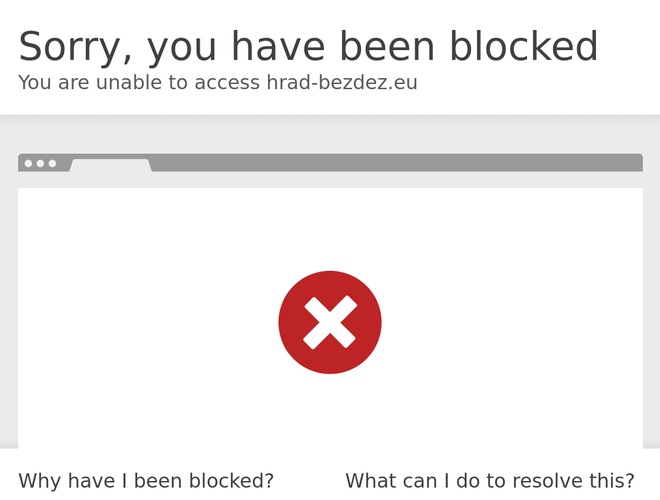The image size is (660, 500).
Task: Select the blank tab in browser illustration
Action: pyautogui.click(x=110, y=165)
